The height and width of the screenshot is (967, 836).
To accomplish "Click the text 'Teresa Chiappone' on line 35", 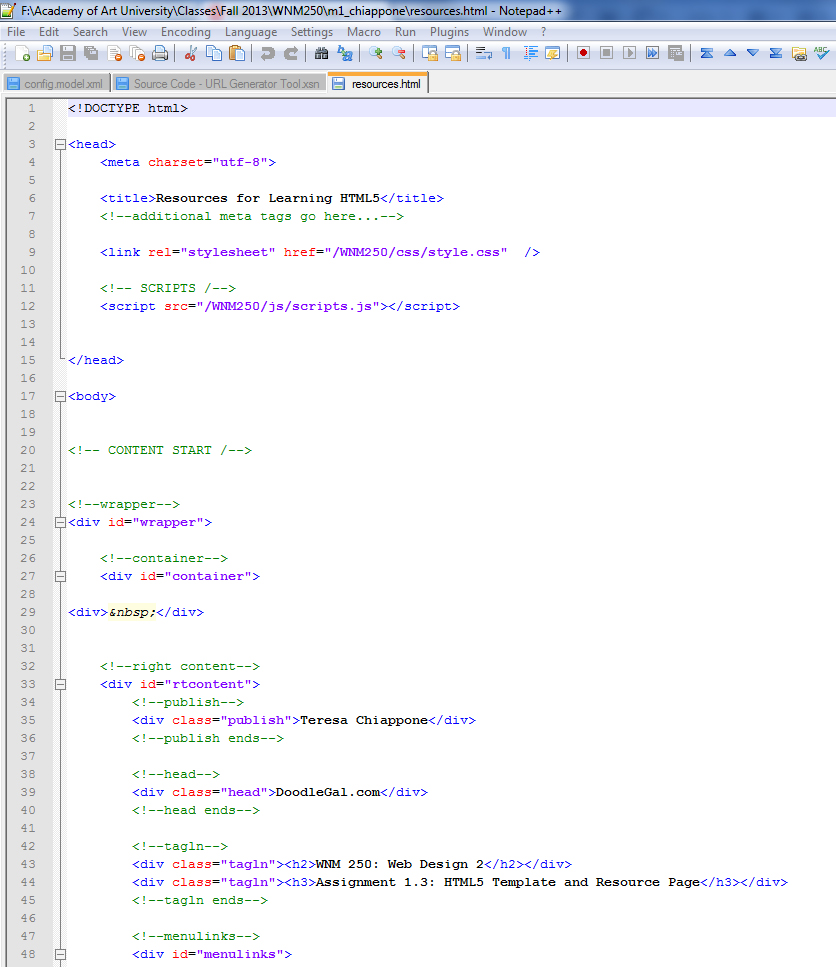I will tap(364, 720).
